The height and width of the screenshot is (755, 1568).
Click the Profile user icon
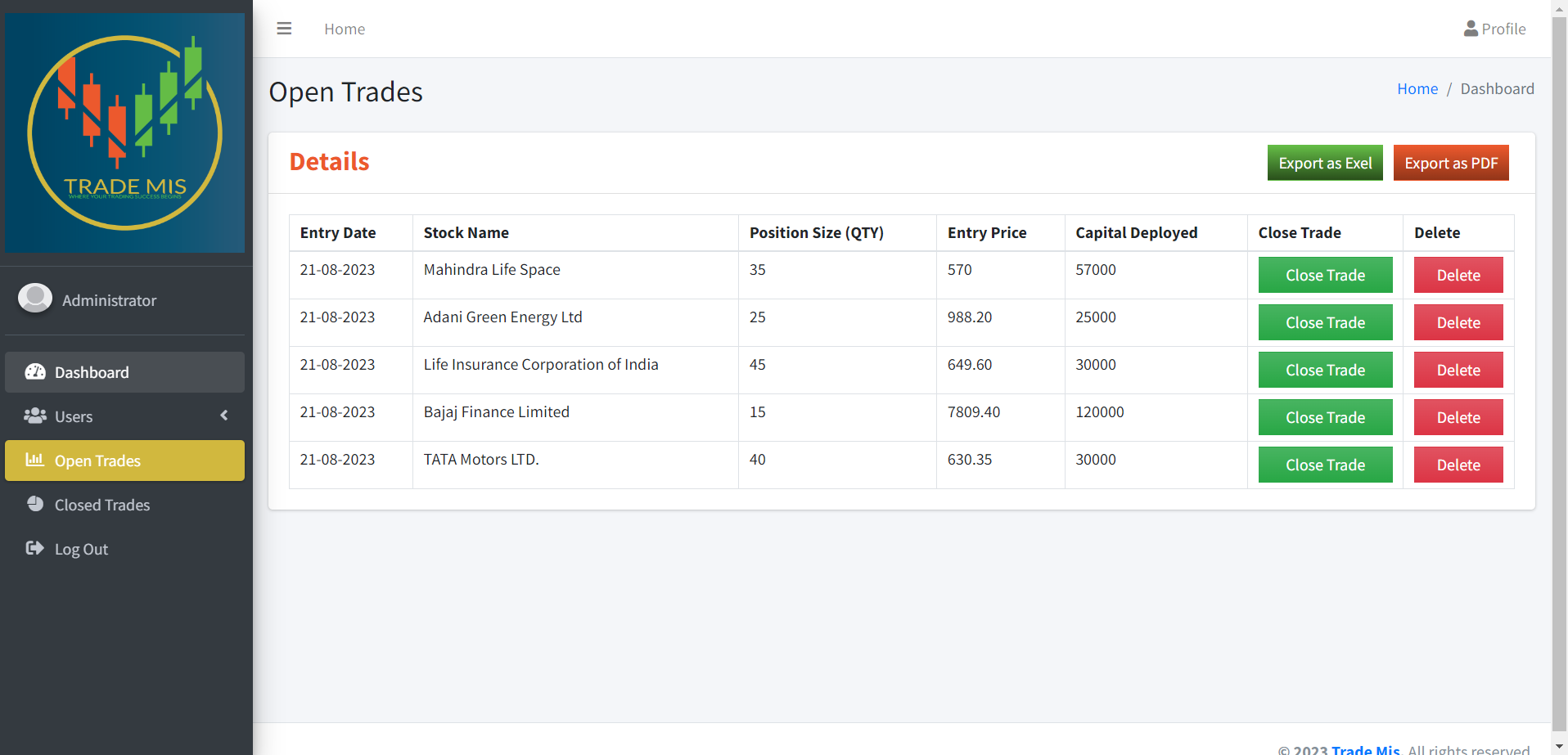1471,29
